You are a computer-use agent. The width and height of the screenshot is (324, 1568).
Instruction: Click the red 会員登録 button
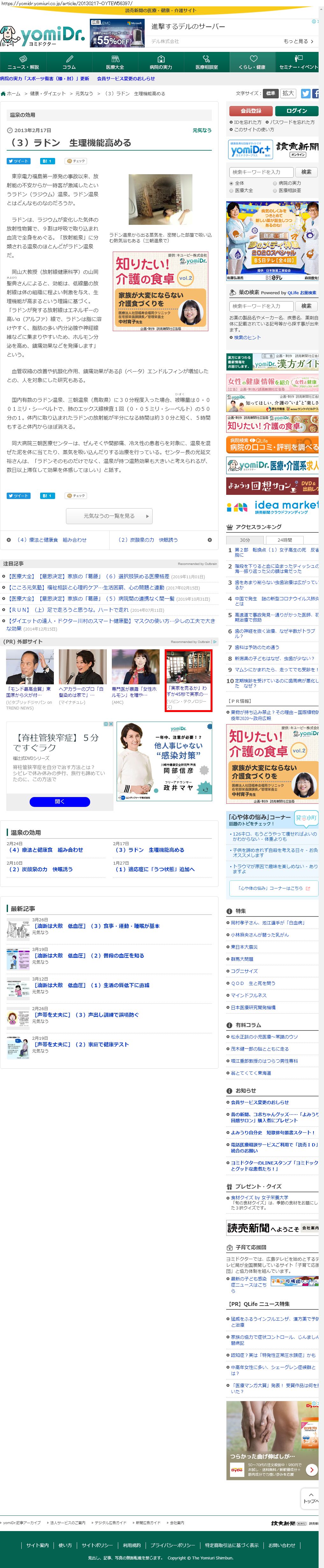tap(250, 111)
